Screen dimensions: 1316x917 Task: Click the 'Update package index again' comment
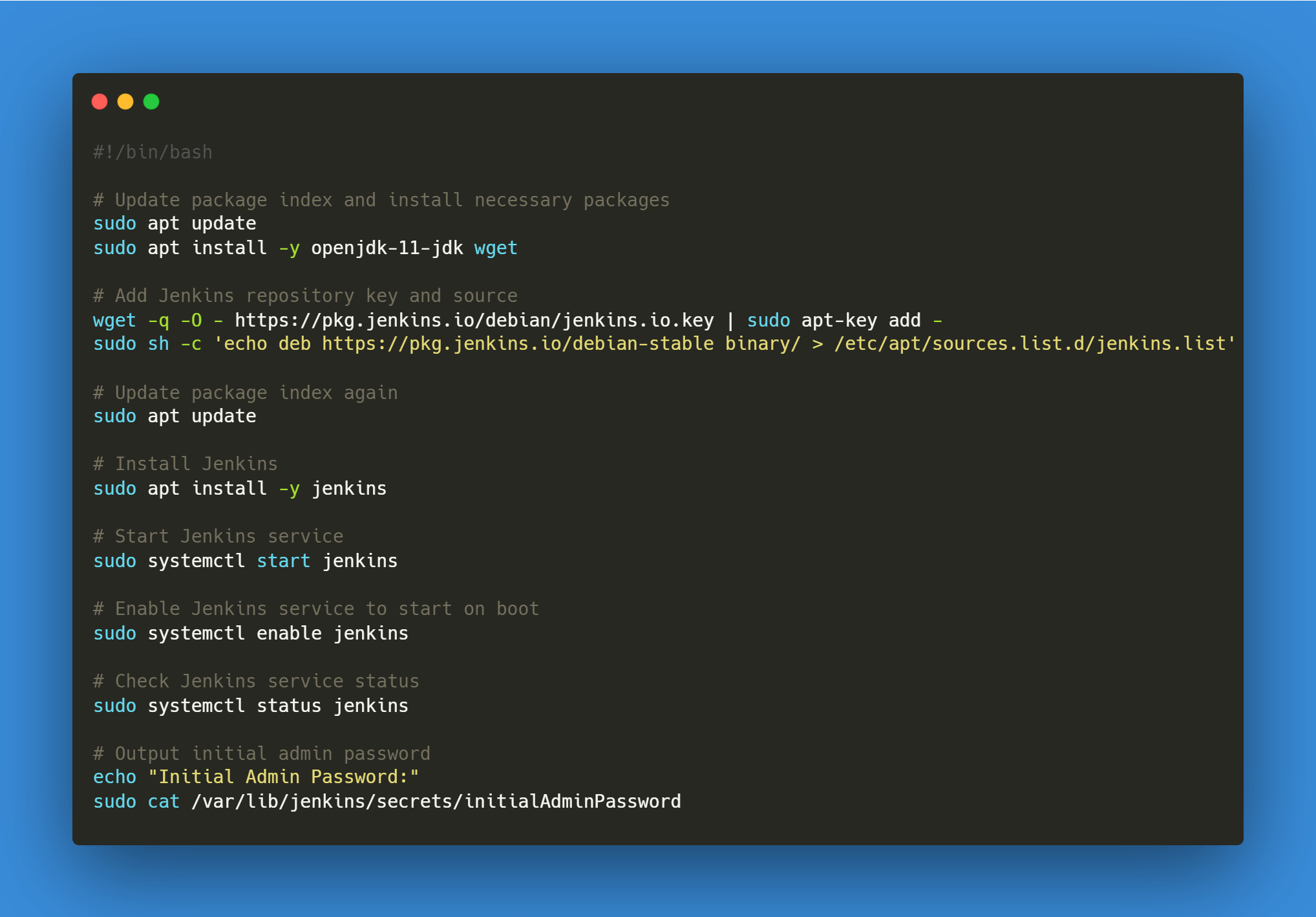[246, 393]
